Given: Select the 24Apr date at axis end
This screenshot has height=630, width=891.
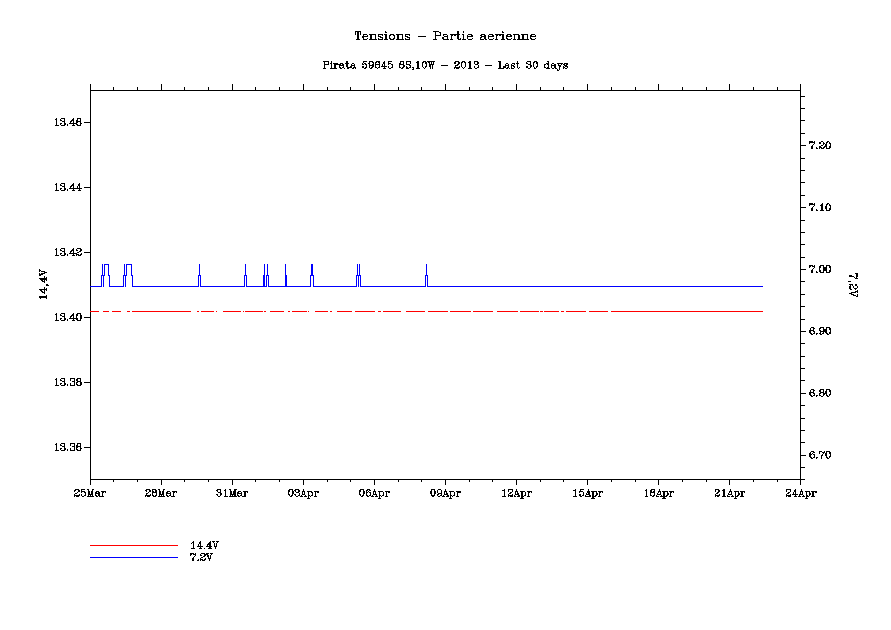Looking at the screenshot, I should click(800, 493).
